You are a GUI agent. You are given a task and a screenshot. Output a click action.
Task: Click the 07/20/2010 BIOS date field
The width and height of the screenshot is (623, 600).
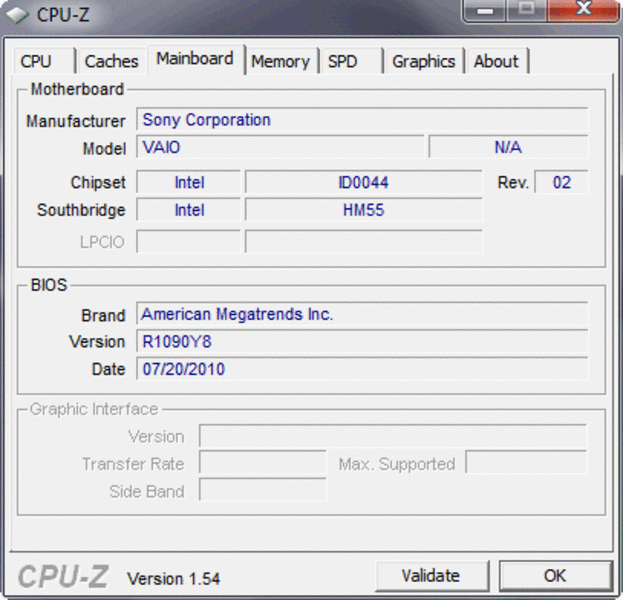pos(362,369)
